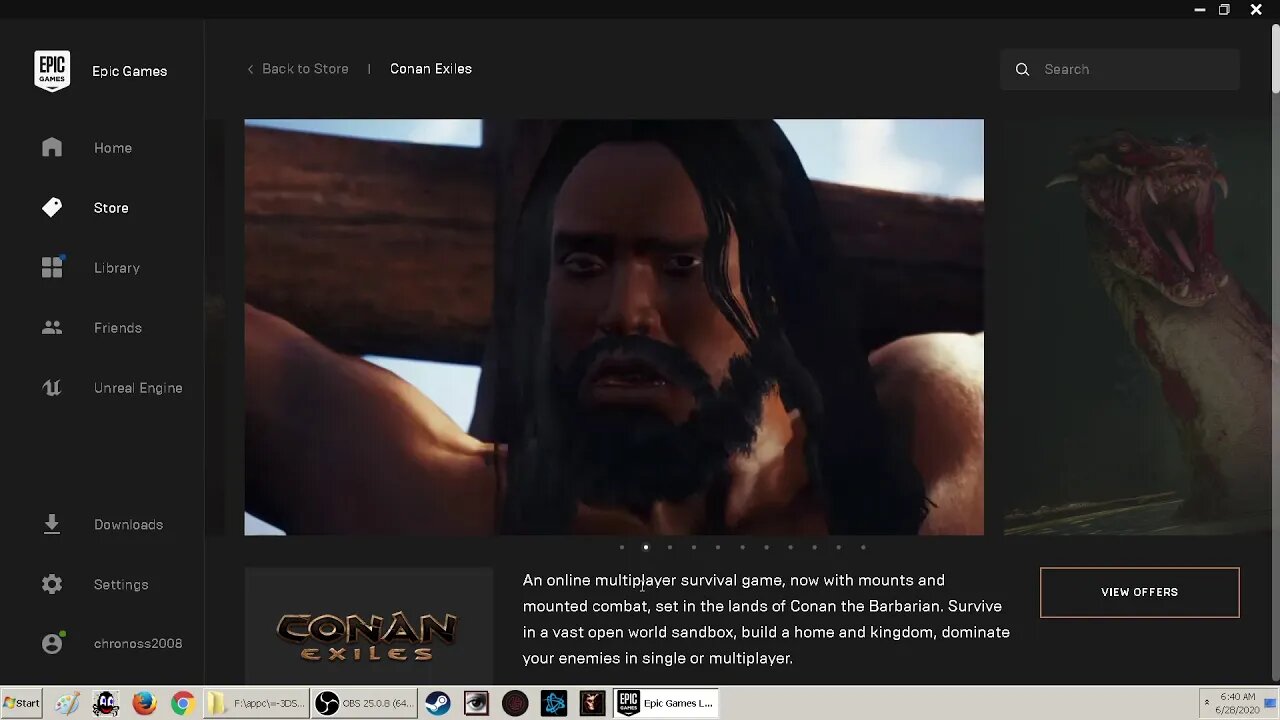Open the Downloads arrow icon
The height and width of the screenshot is (720, 1280).
click(52, 524)
